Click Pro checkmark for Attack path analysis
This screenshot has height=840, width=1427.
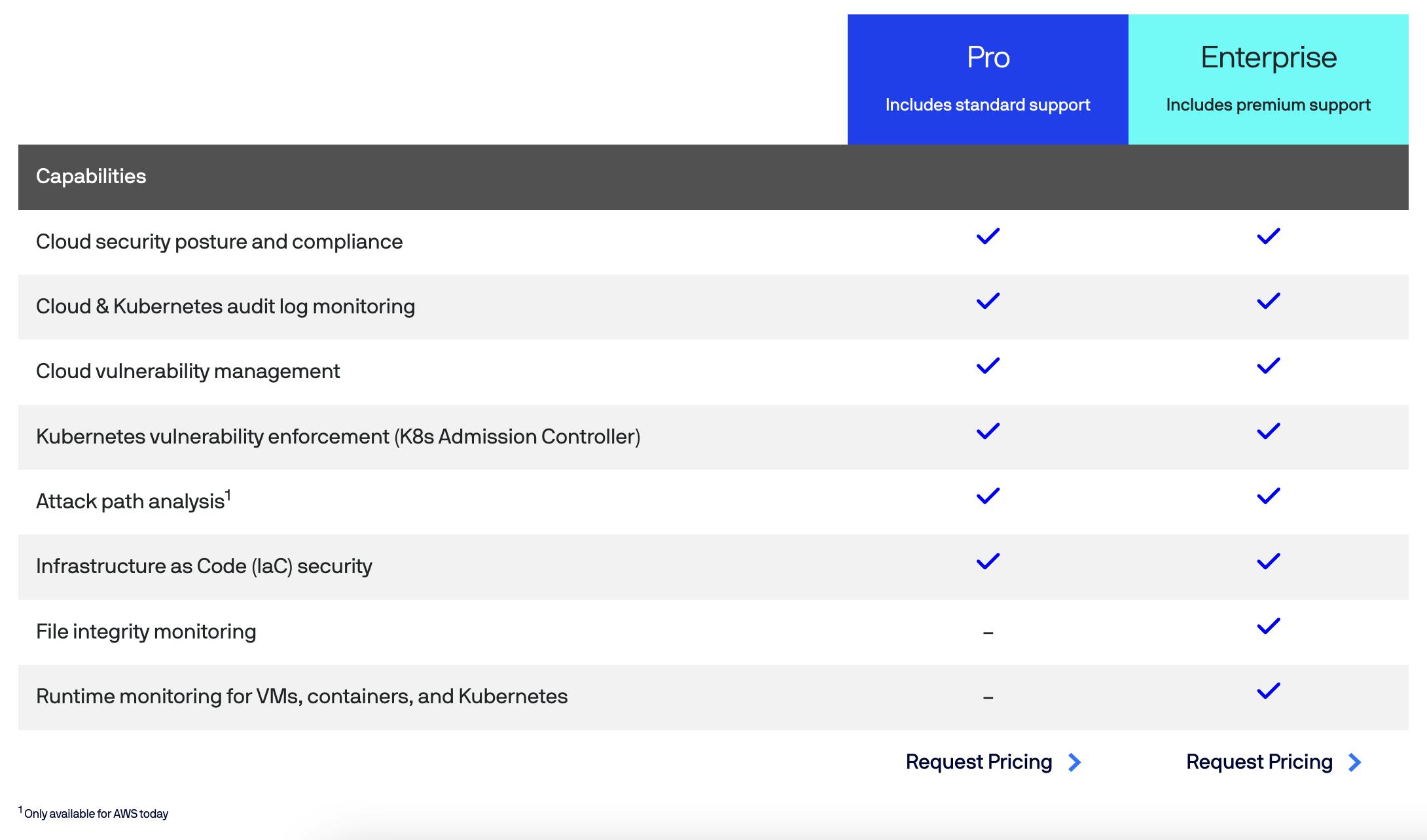[988, 496]
